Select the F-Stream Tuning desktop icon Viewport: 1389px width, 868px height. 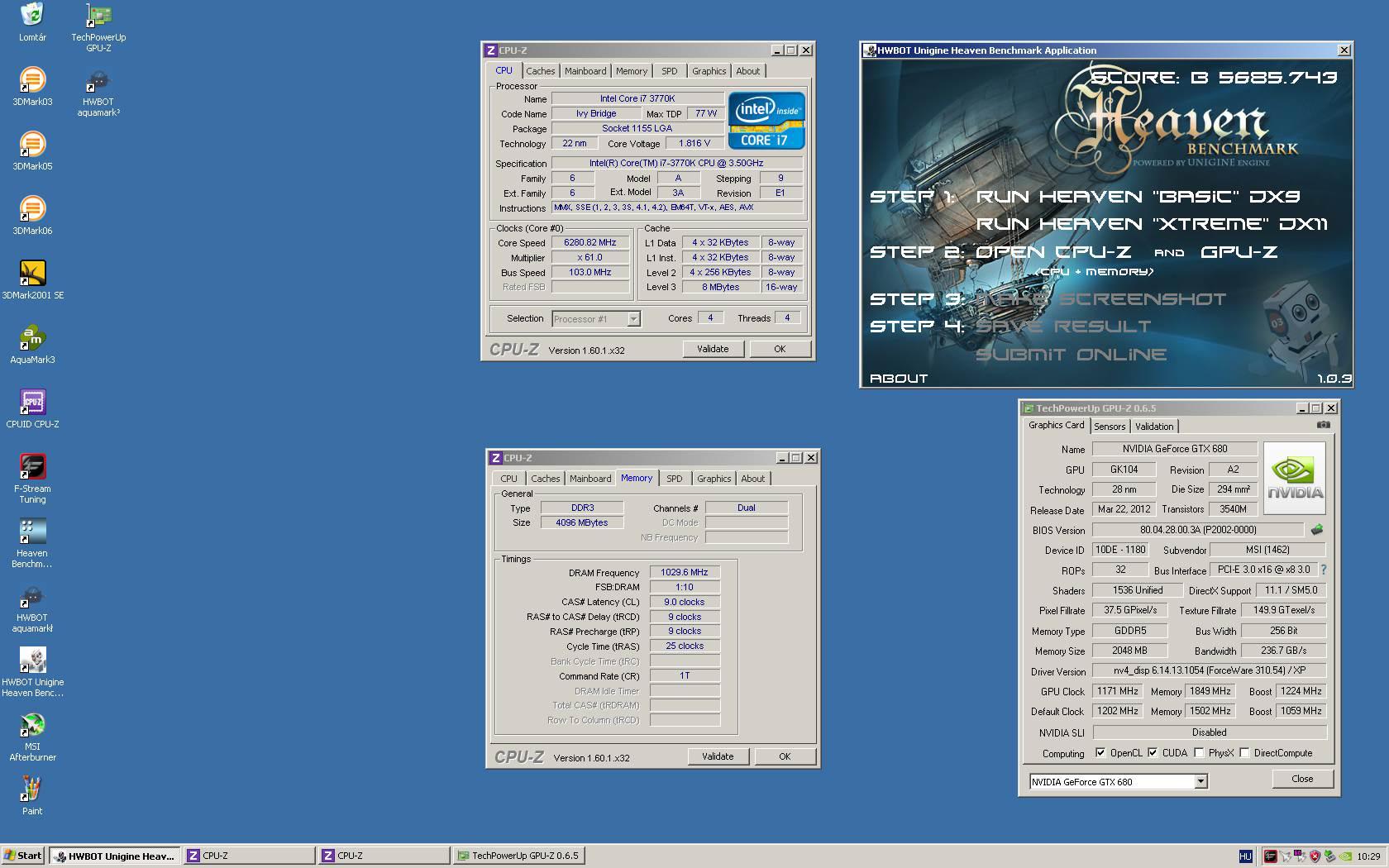tap(32, 479)
